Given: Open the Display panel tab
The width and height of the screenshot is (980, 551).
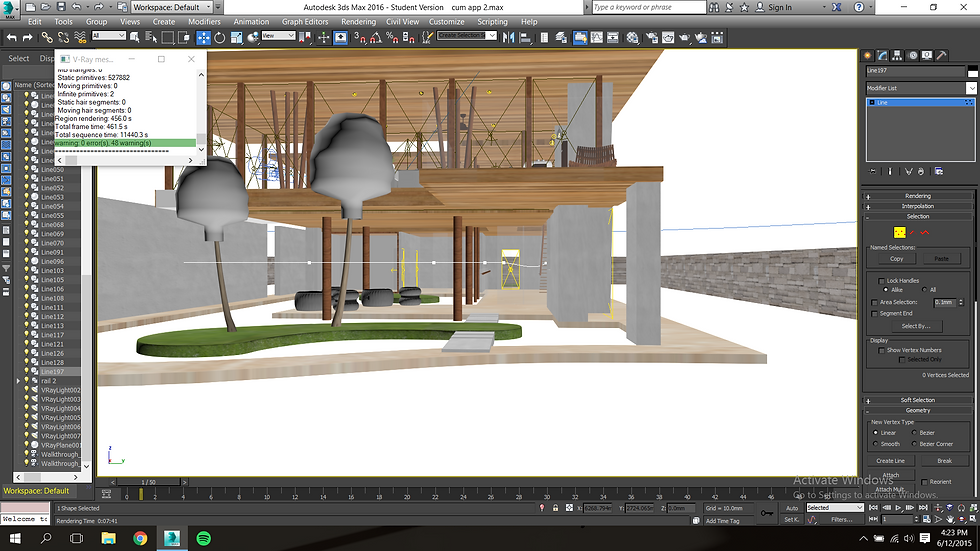Looking at the screenshot, I should (927, 56).
